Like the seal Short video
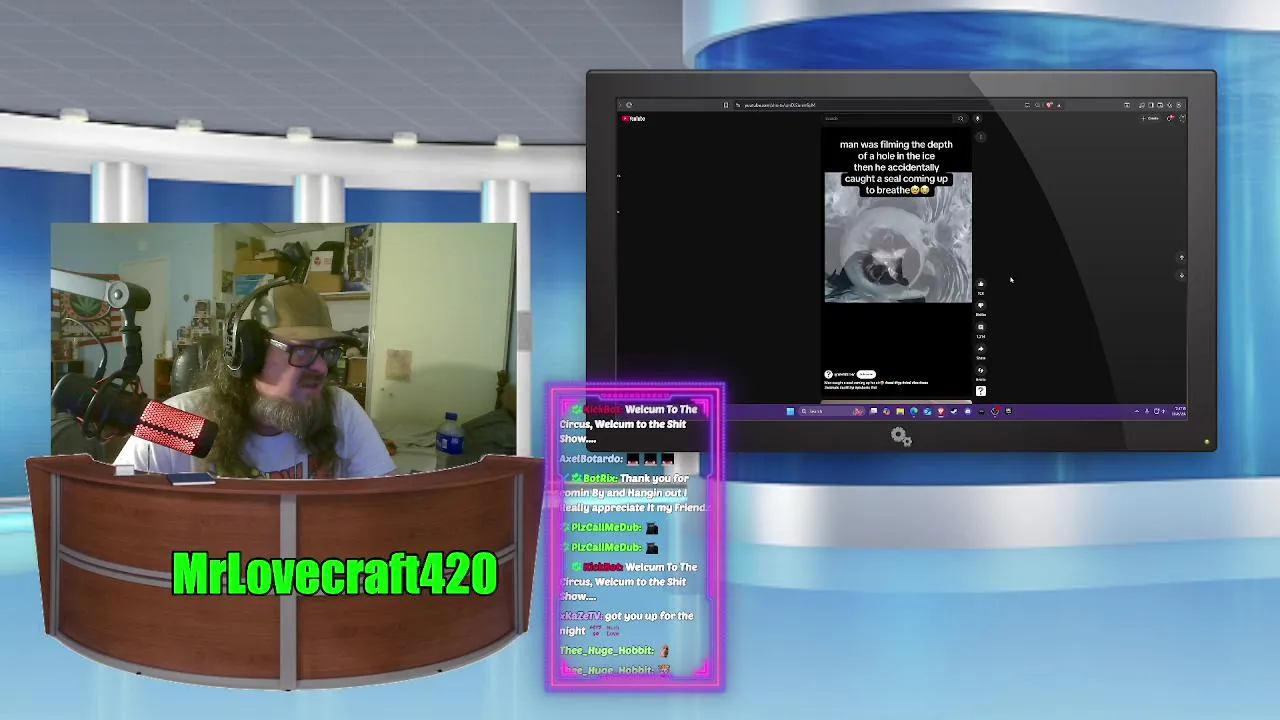 coord(981,283)
